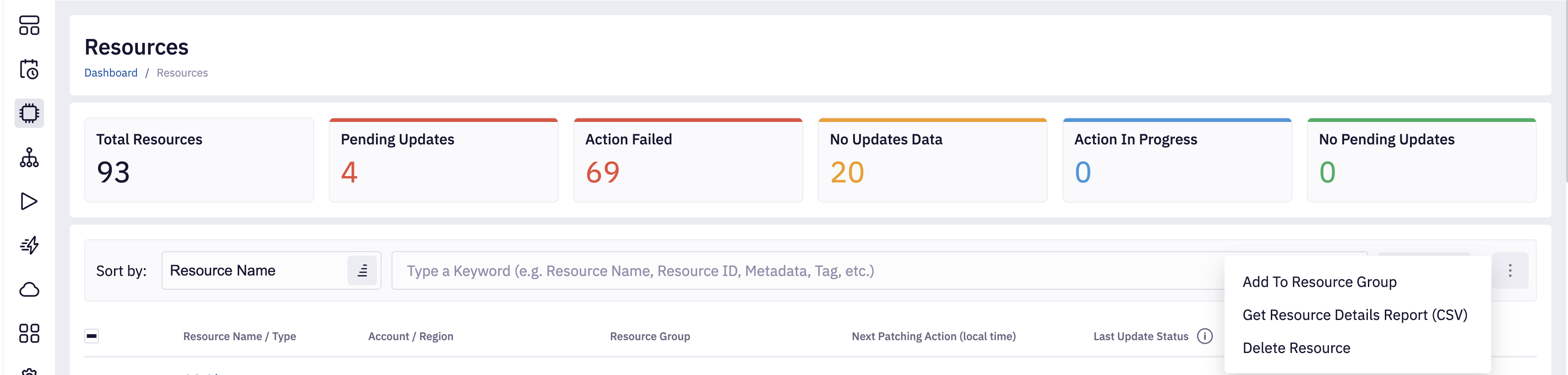The height and width of the screenshot is (375, 1568).
Task: Choose Add To Resource Group
Action: [x=1319, y=282]
